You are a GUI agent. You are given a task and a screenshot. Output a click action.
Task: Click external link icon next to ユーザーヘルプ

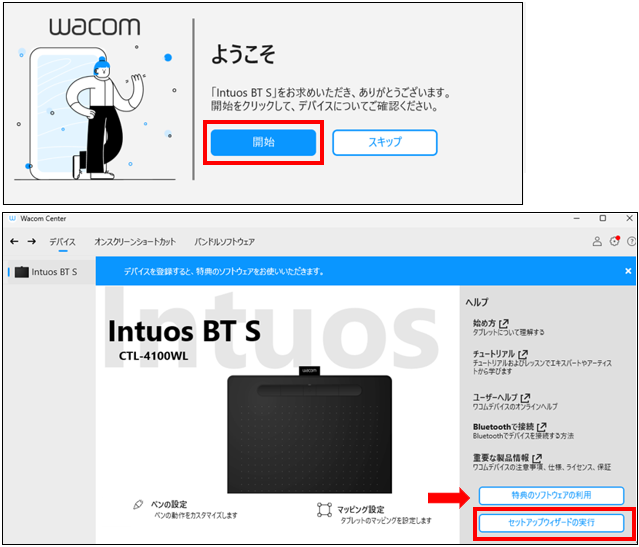[526, 397]
